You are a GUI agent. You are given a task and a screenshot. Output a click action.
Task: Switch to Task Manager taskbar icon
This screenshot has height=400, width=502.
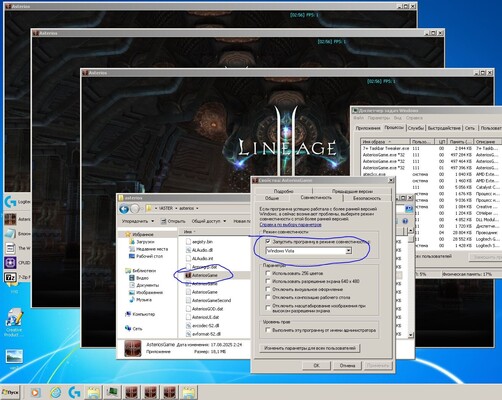[112, 392]
